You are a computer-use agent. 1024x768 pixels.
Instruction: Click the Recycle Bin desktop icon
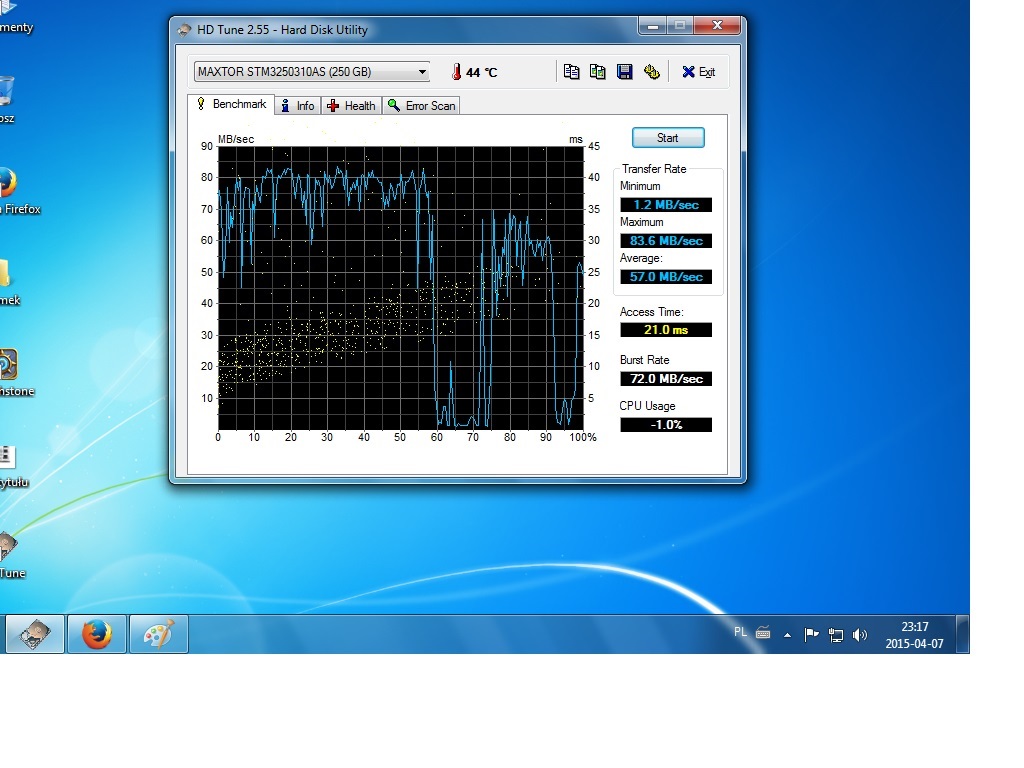(x=7, y=99)
